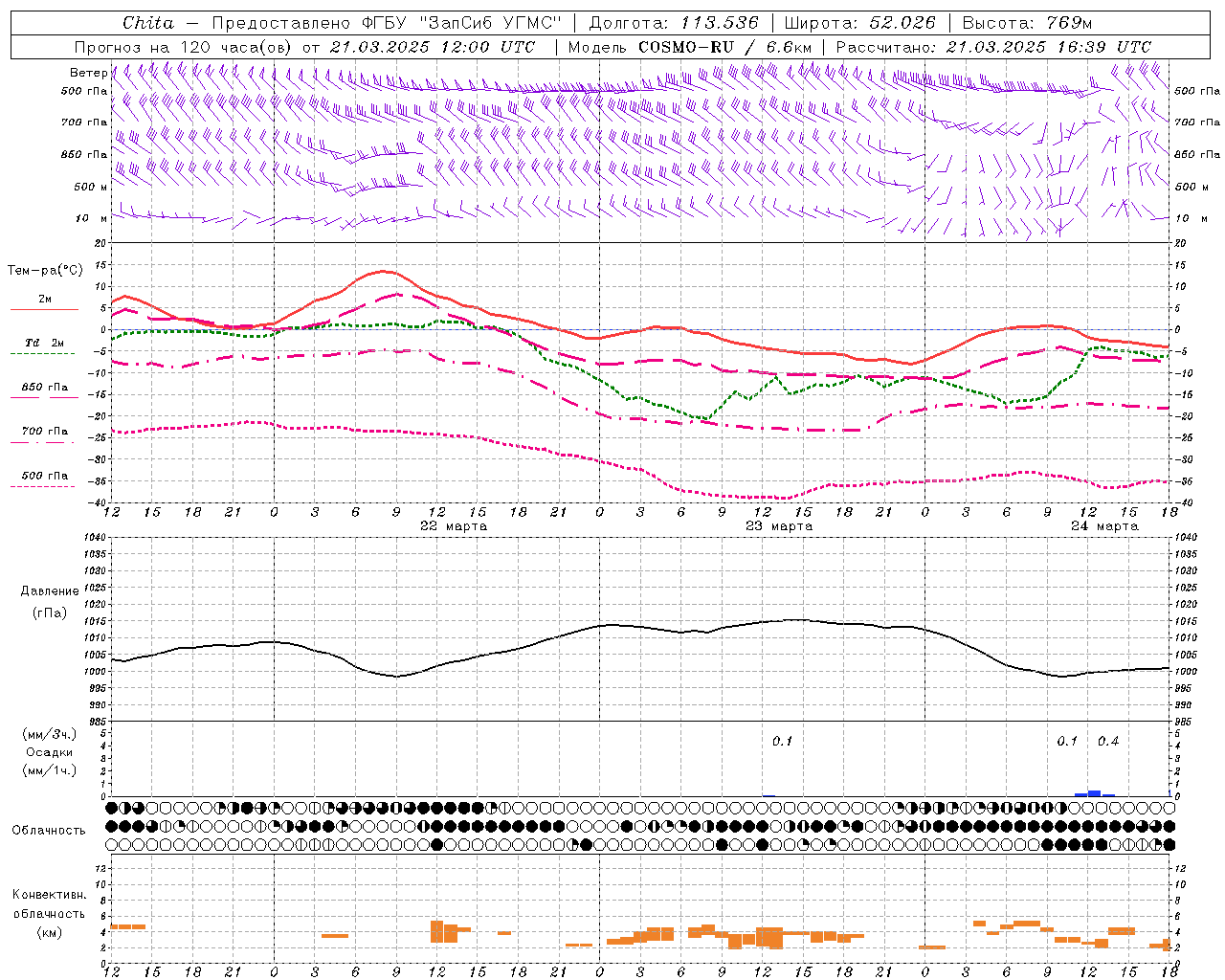Click the "500 гПа" dotted temperature legend entry
The width and height of the screenshot is (1225, 980).
[x=45, y=476]
